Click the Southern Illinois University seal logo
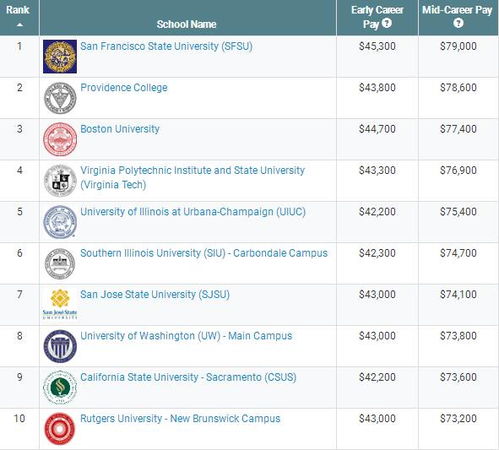This screenshot has height=450, width=499. [60, 264]
